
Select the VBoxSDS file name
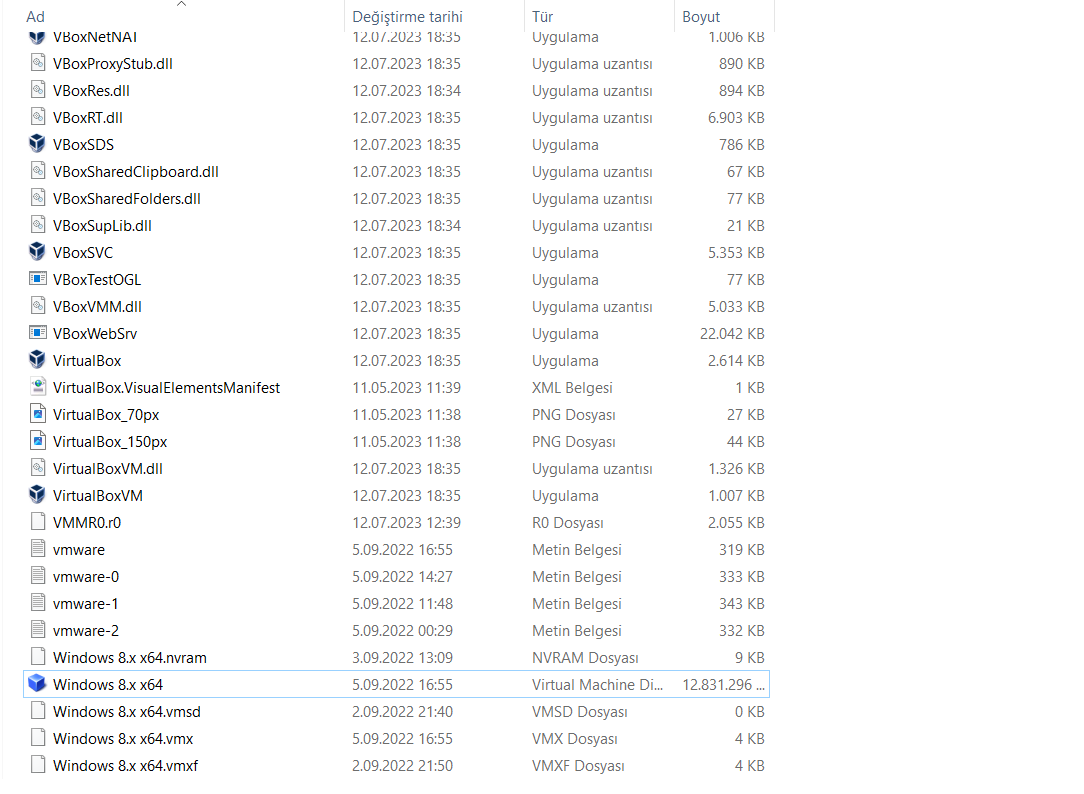click(x=84, y=144)
